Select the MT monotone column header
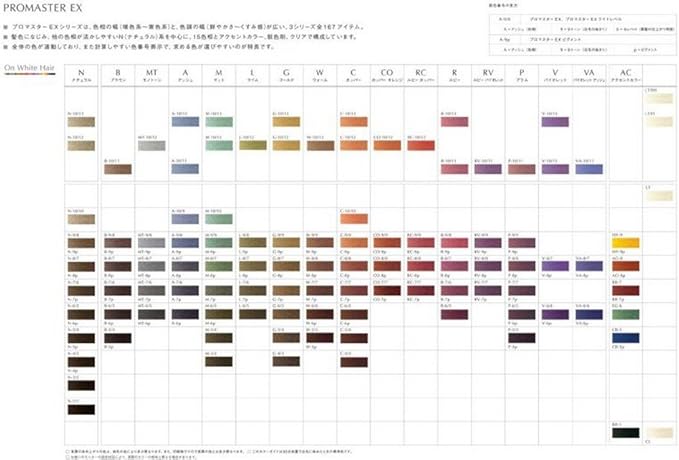Image resolution: width=679 pixels, height=460 pixels. tap(152, 75)
